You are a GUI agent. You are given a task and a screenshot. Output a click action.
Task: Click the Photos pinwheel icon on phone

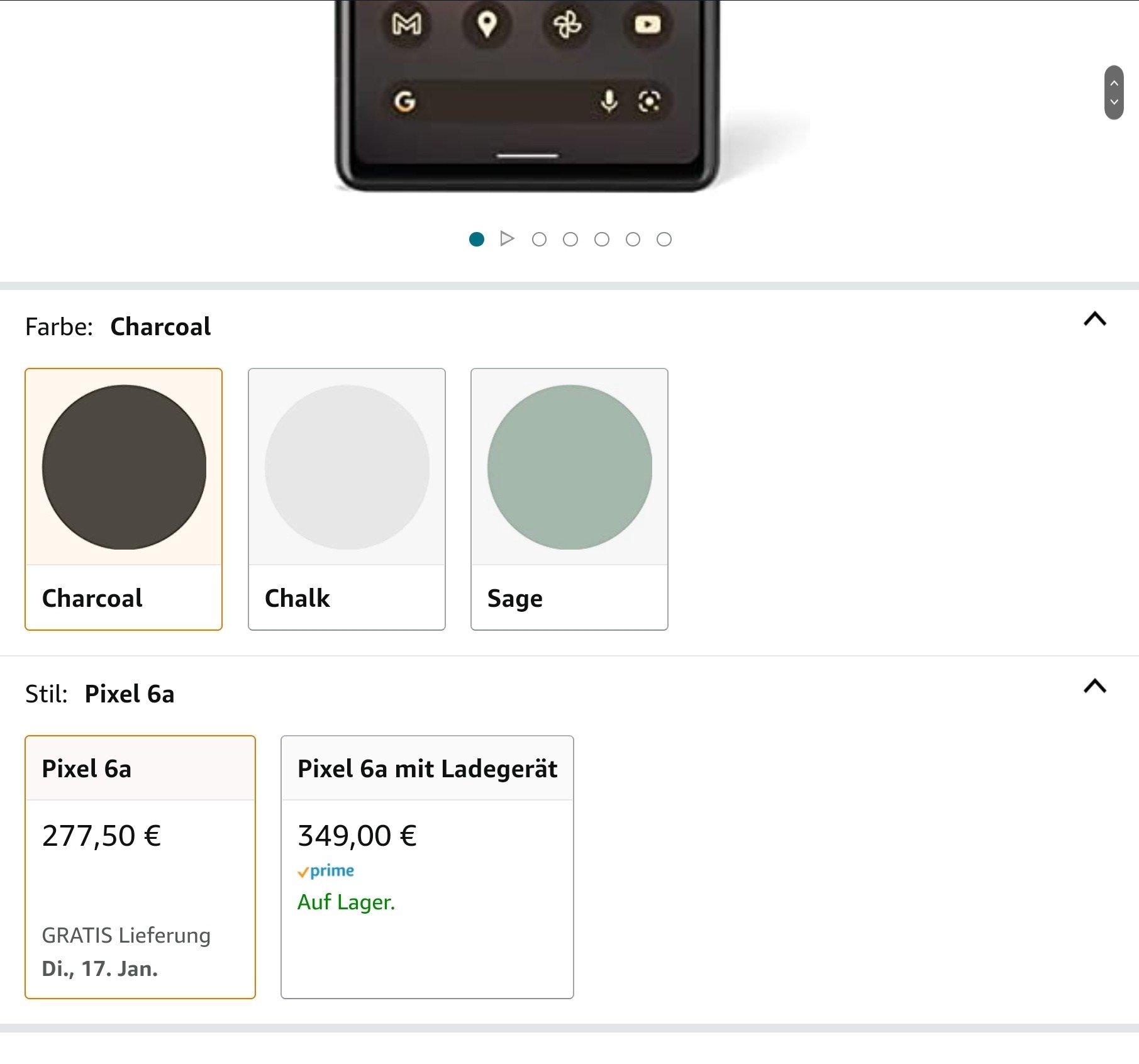click(x=567, y=25)
